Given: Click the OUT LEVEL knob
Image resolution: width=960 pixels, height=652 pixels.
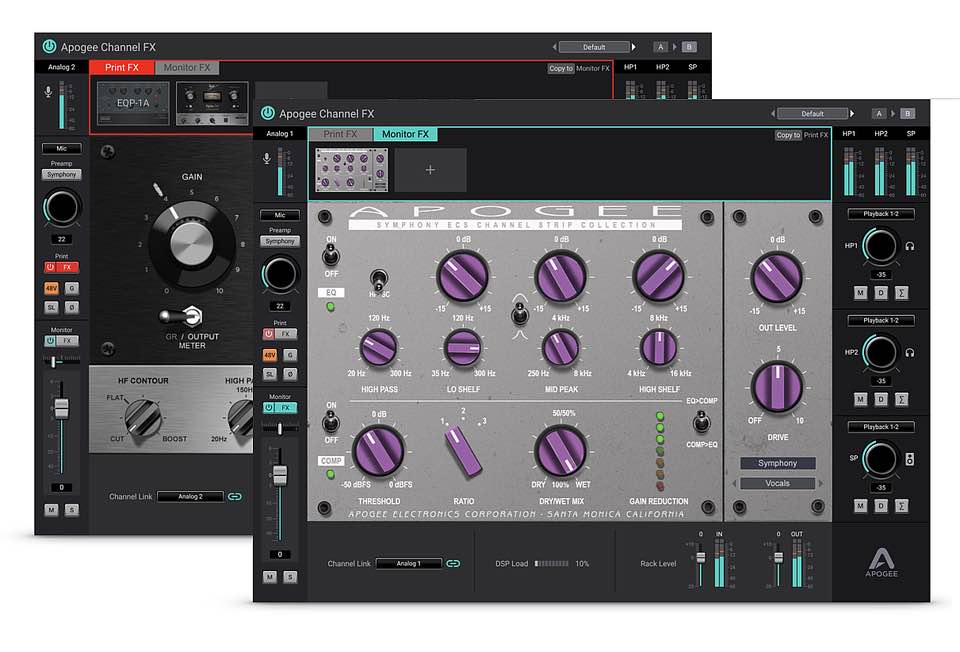Looking at the screenshot, I should coord(777,277).
